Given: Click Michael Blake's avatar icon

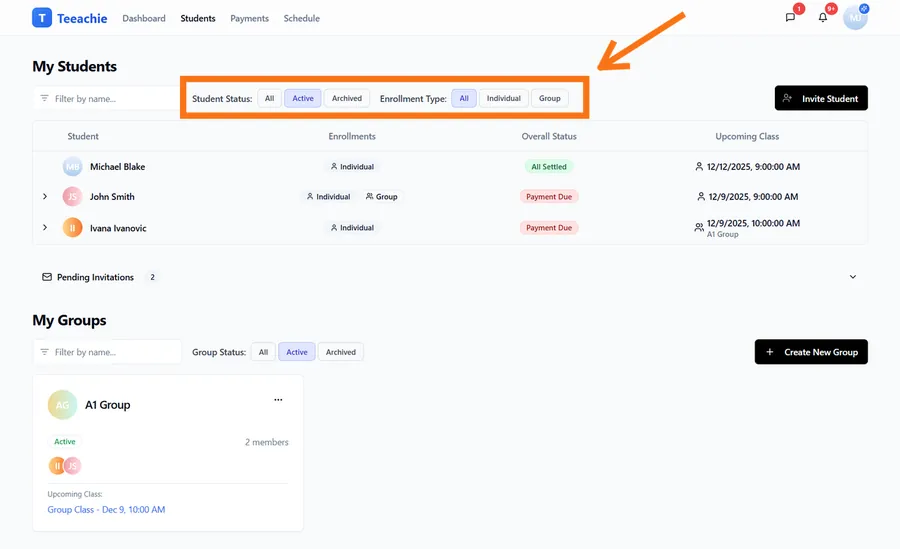Looking at the screenshot, I should (x=72, y=167).
